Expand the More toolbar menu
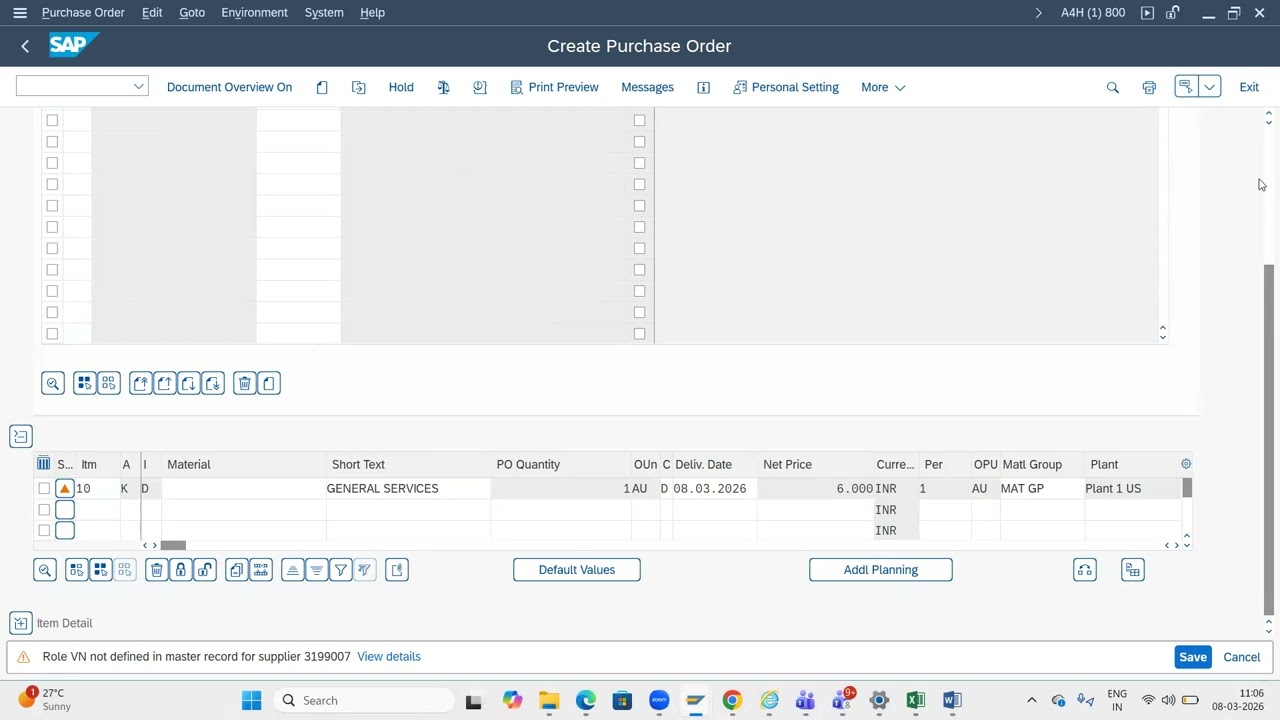This screenshot has width=1280, height=720. [x=883, y=87]
